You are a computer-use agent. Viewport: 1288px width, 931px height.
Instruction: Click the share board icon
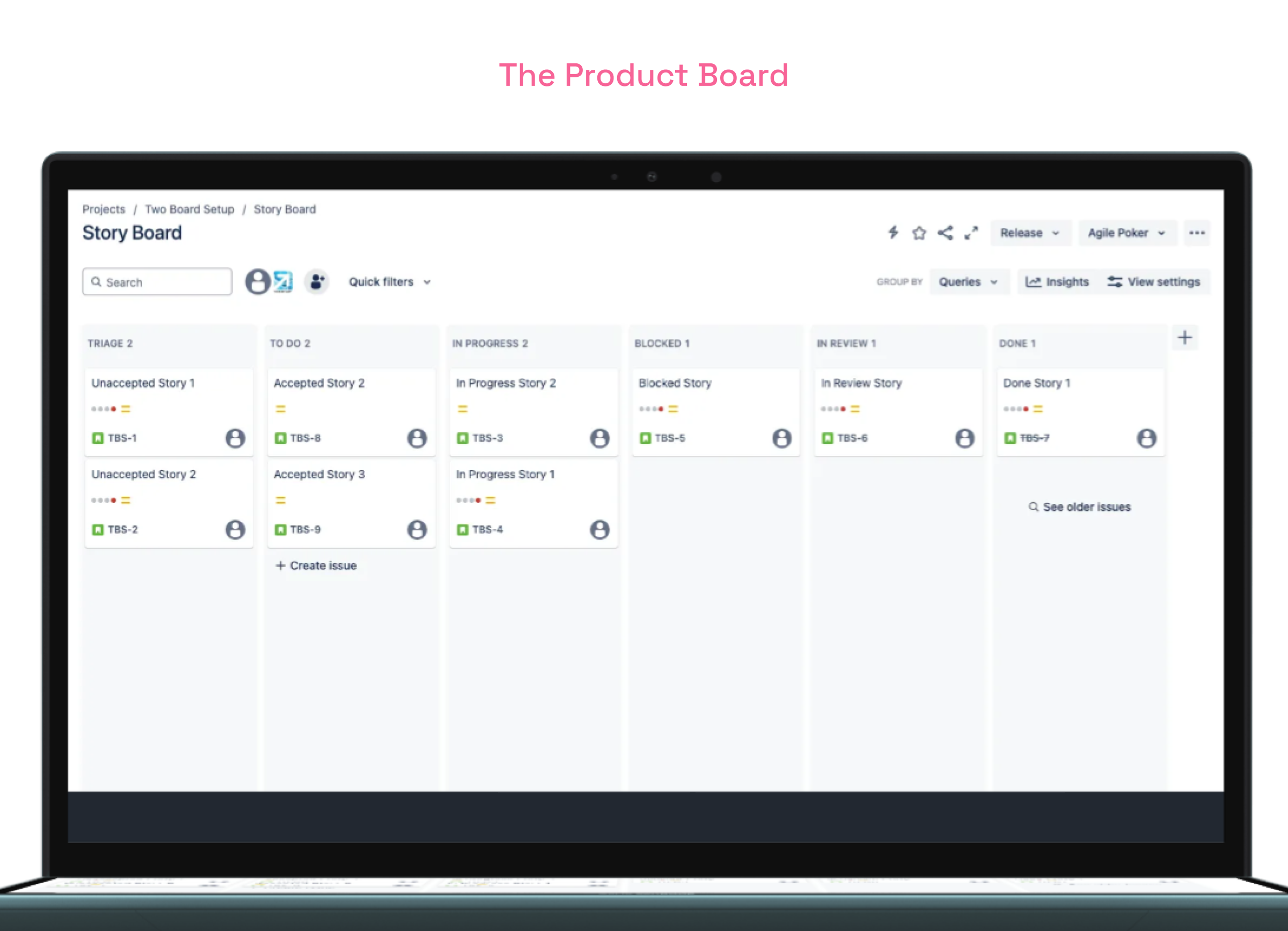click(x=946, y=233)
